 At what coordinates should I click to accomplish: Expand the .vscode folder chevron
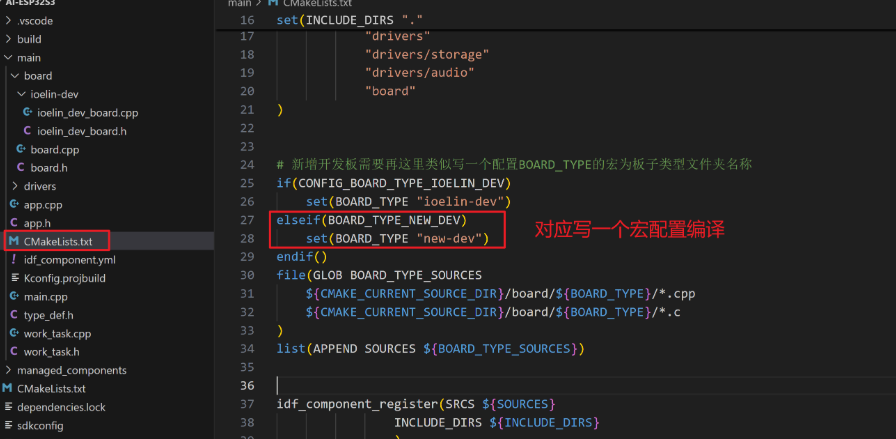tap(8, 21)
